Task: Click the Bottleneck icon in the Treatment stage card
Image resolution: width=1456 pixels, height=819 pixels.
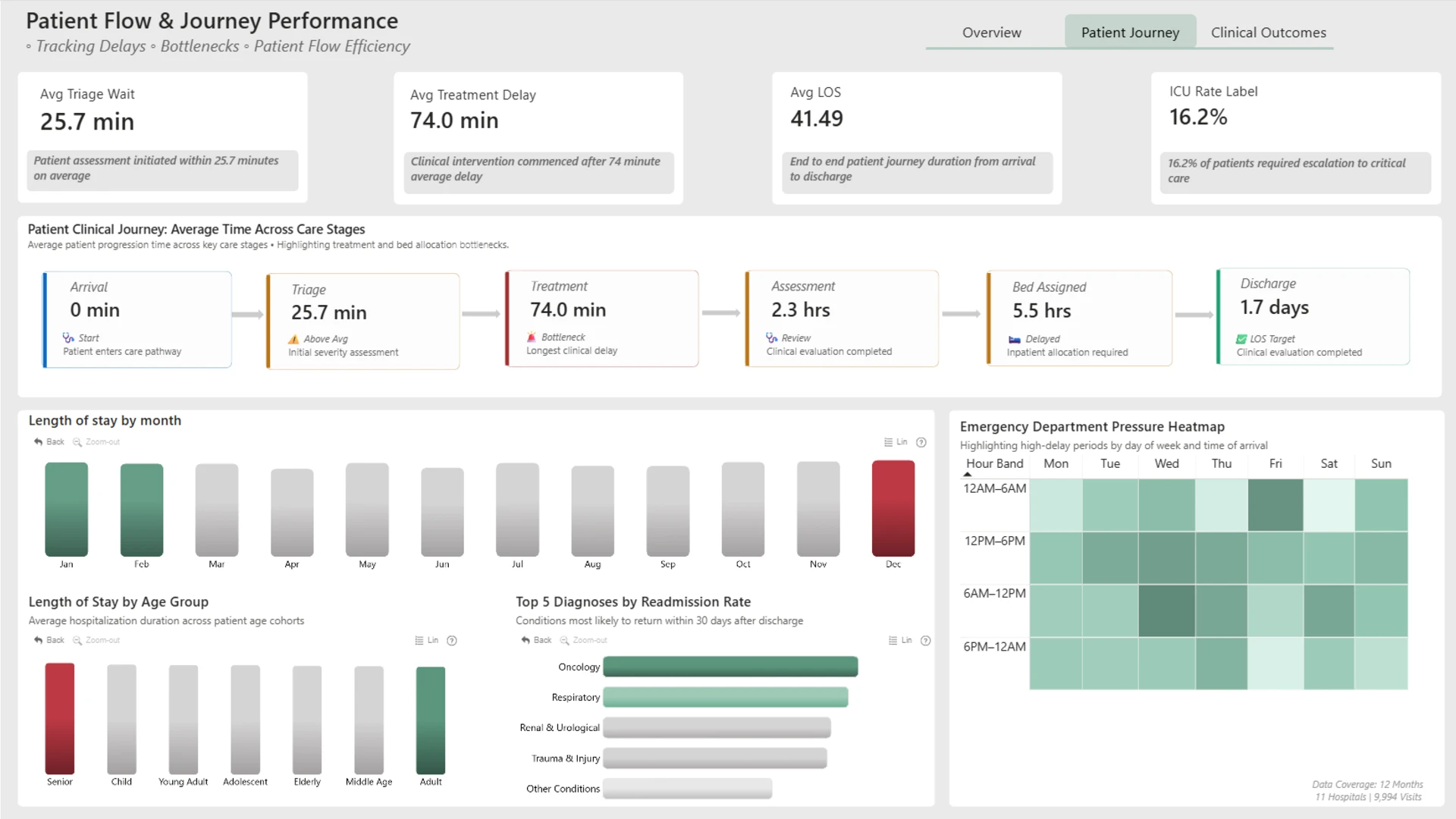Action: coord(532,337)
